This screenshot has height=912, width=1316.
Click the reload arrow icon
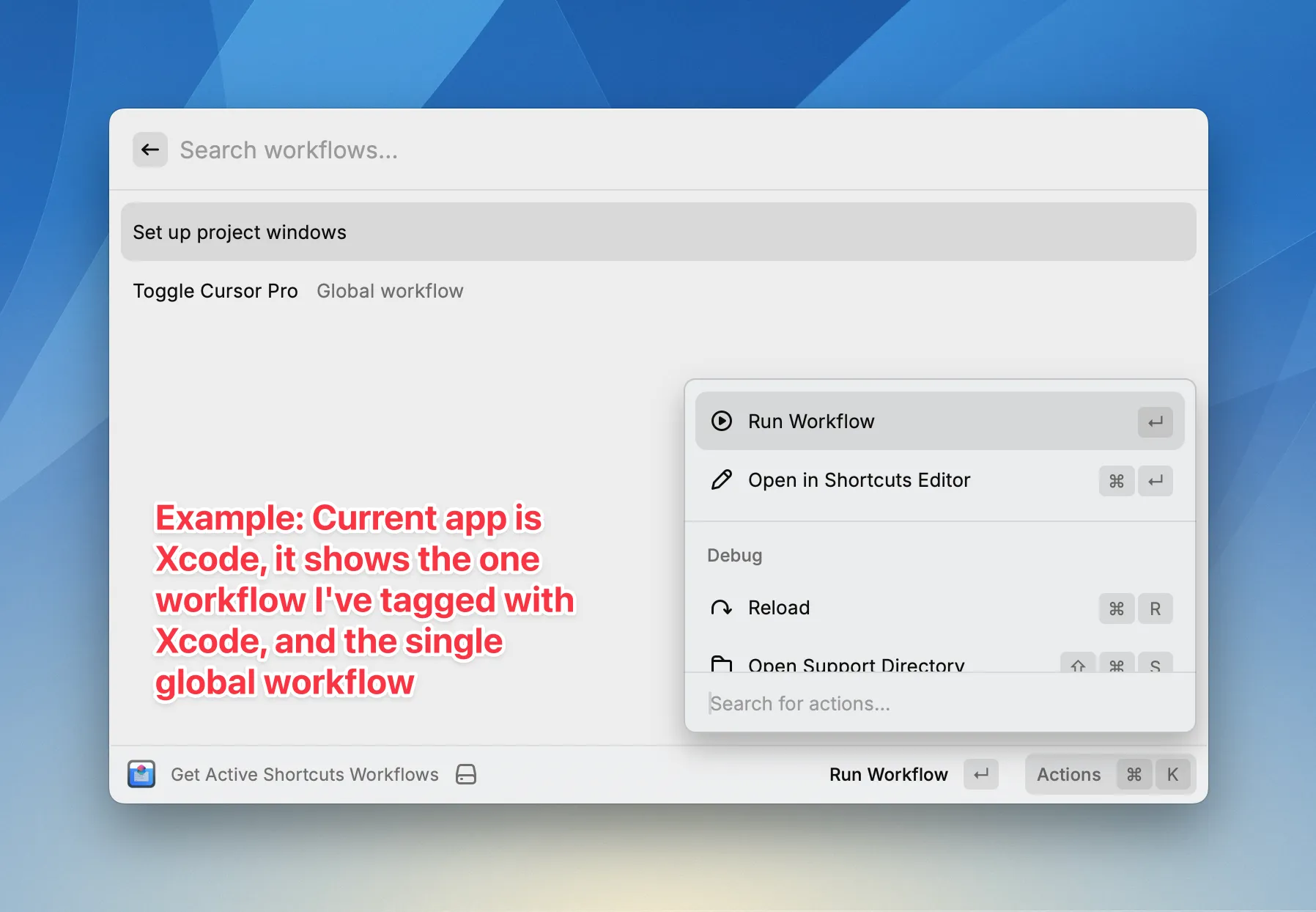click(x=722, y=608)
